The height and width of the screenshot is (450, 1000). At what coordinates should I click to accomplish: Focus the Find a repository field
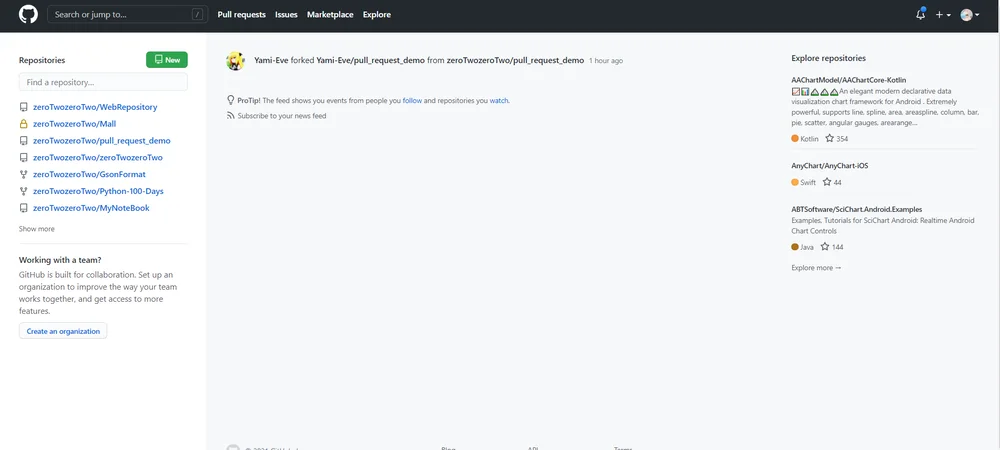103,82
